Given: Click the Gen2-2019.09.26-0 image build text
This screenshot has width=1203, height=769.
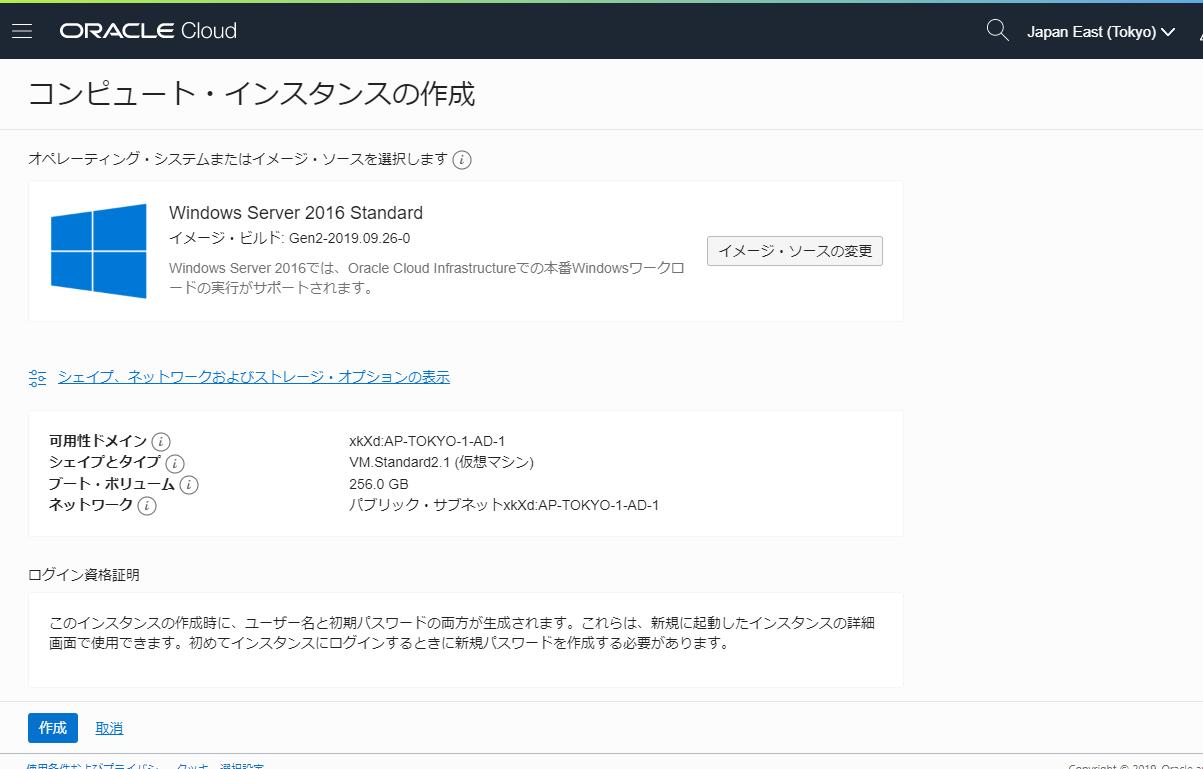Looking at the screenshot, I should coord(348,239).
